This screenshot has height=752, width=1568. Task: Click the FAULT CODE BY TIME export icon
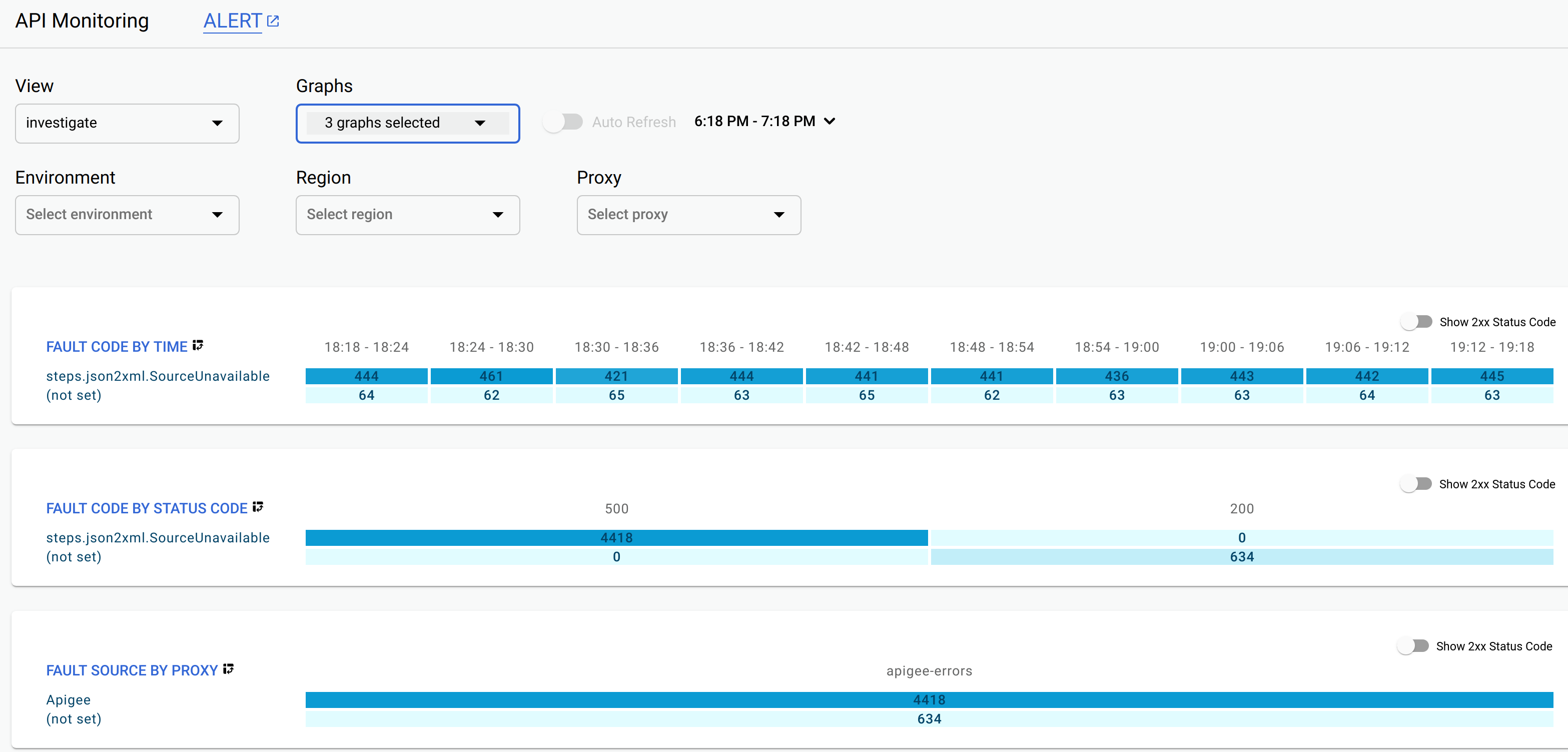click(201, 345)
